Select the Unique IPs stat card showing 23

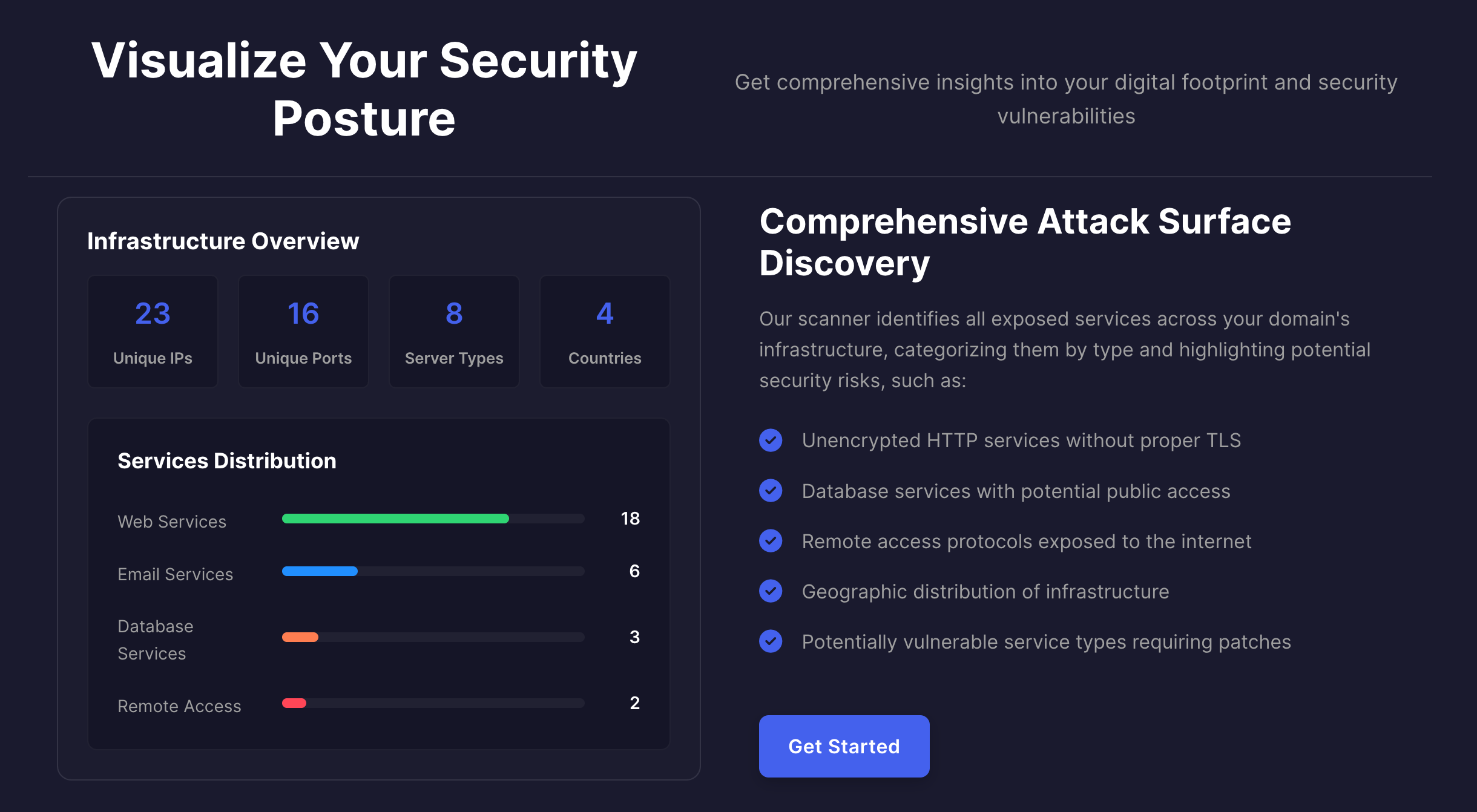click(x=153, y=332)
